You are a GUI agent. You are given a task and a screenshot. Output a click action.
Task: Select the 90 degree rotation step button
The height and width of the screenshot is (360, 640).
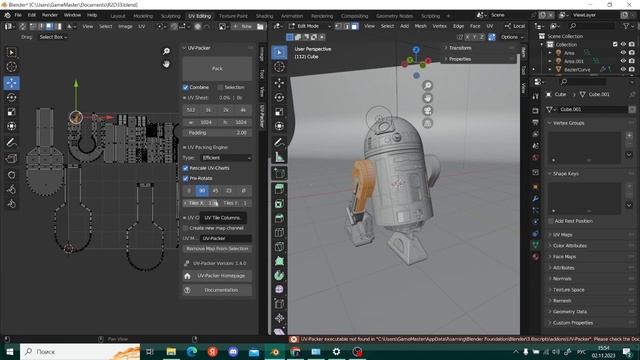(202, 191)
